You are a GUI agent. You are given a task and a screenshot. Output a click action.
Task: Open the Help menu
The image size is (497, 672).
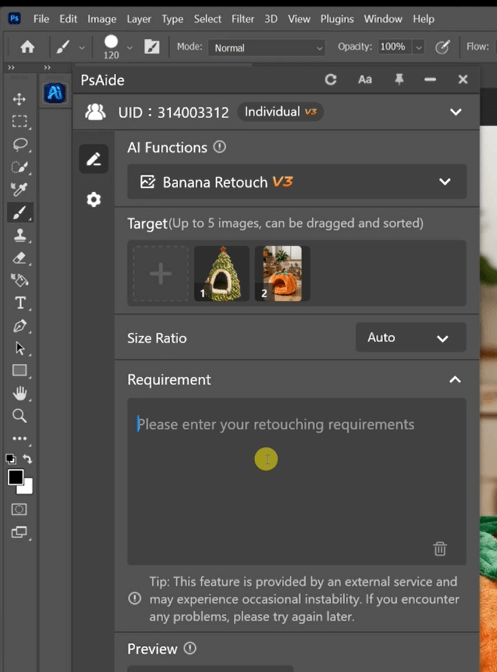pyautogui.click(x=423, y=19)
